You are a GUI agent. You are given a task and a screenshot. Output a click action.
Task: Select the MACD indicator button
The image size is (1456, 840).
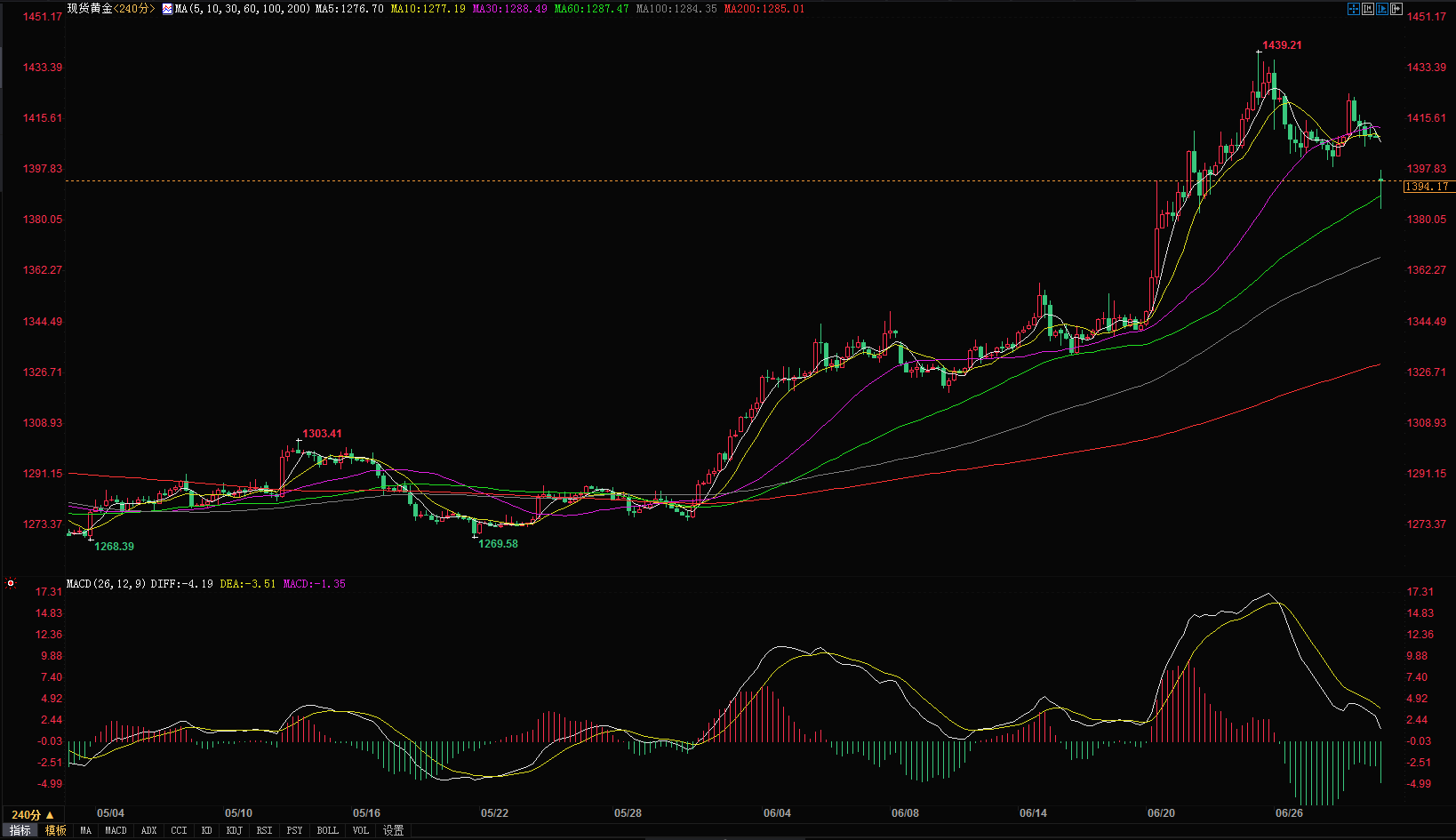(116, 830)
